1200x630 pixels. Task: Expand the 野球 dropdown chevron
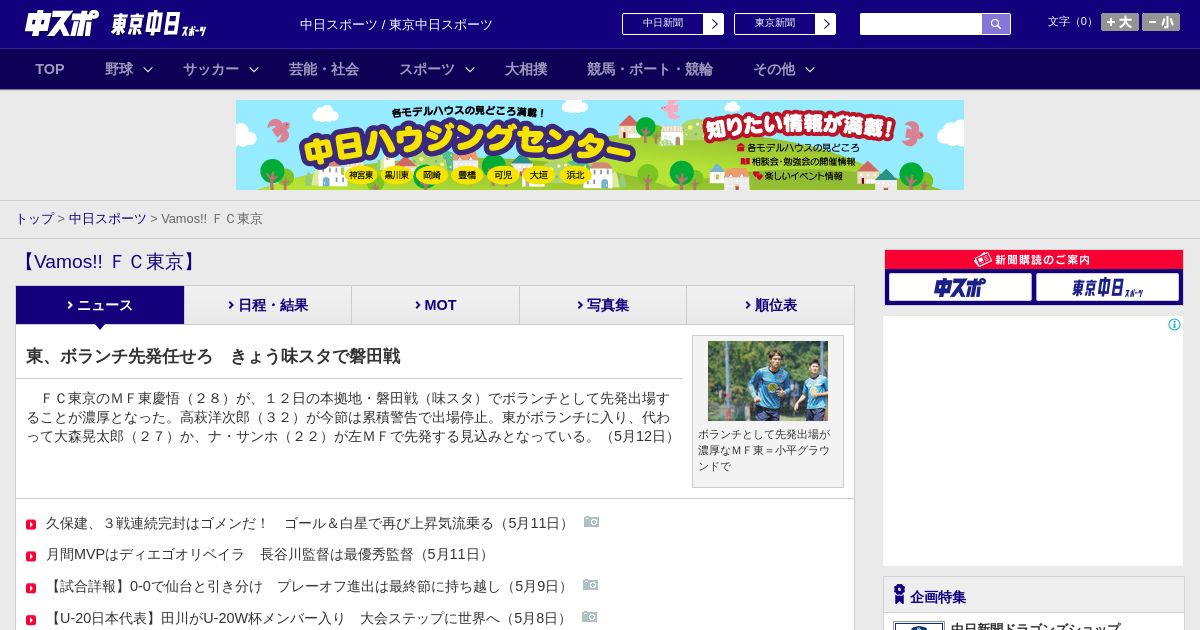(148, 69)
